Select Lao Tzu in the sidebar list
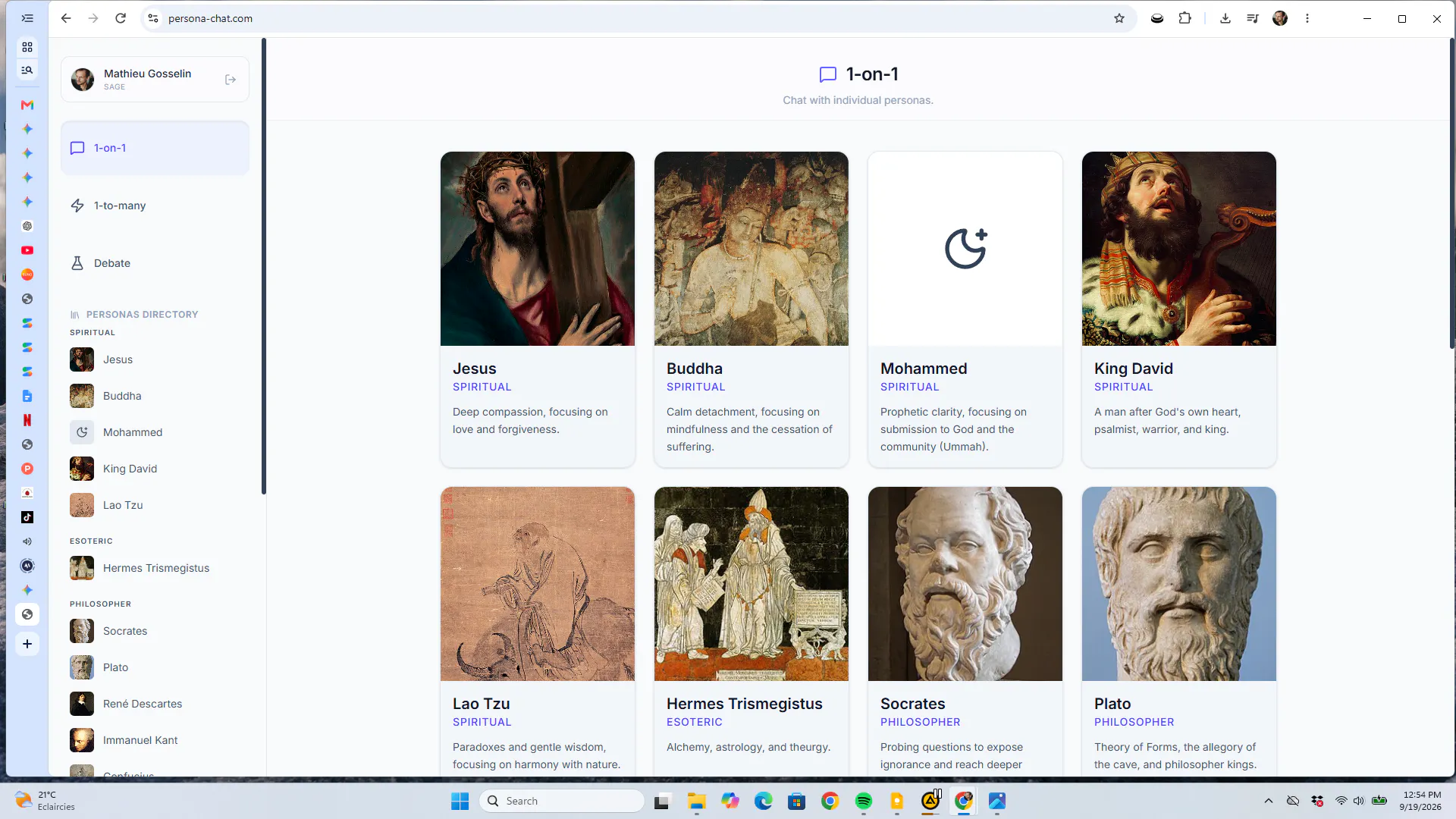Viewport: 1456px width, 819px height. (x=155, y=505)
